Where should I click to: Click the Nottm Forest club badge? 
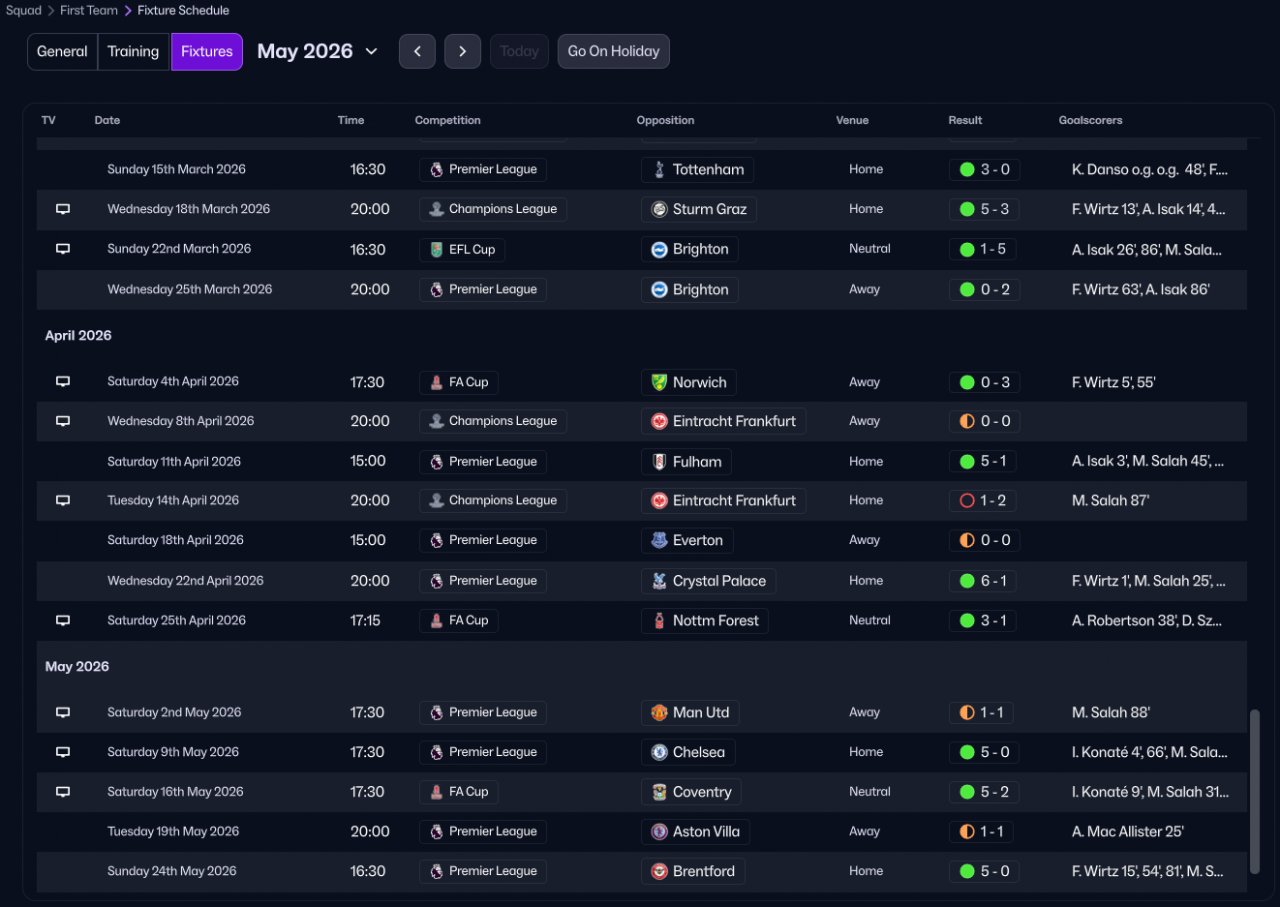click(x=659, y=620)
